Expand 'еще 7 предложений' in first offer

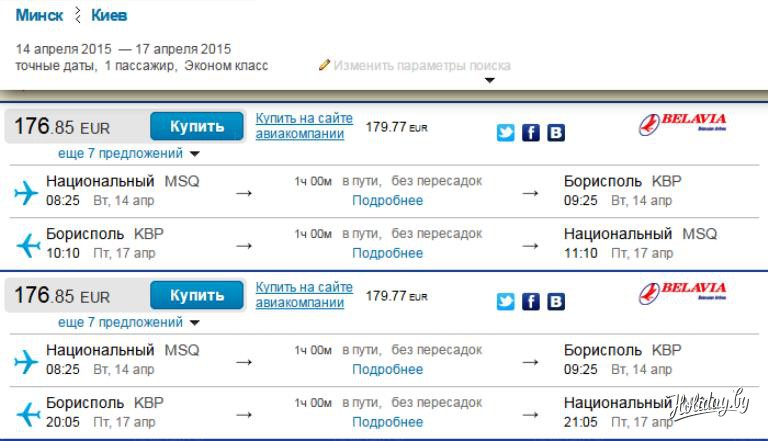pyautogui.click(x=129, y=154)
